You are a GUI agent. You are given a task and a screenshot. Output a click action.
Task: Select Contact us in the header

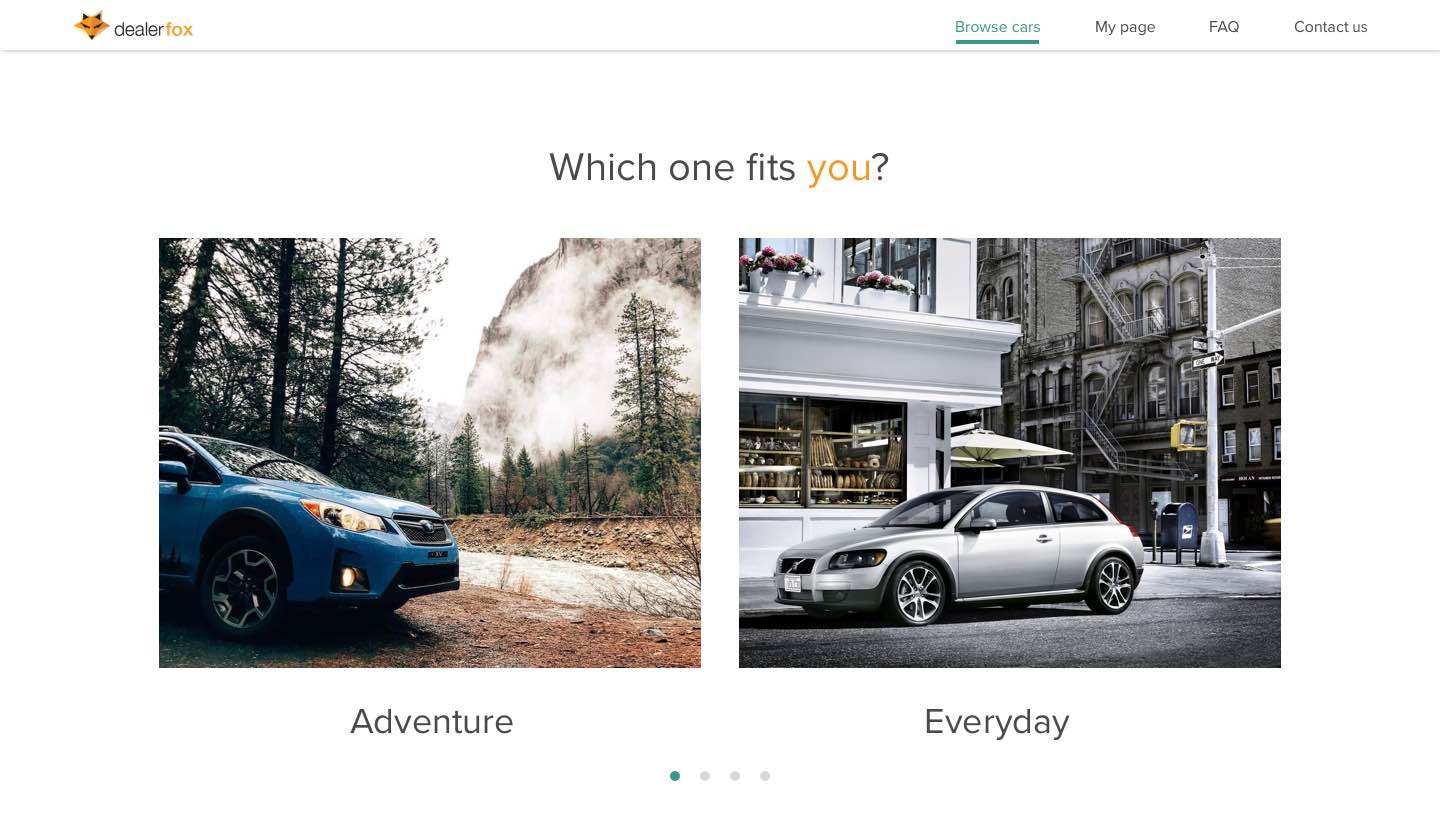pos(1330,27)
